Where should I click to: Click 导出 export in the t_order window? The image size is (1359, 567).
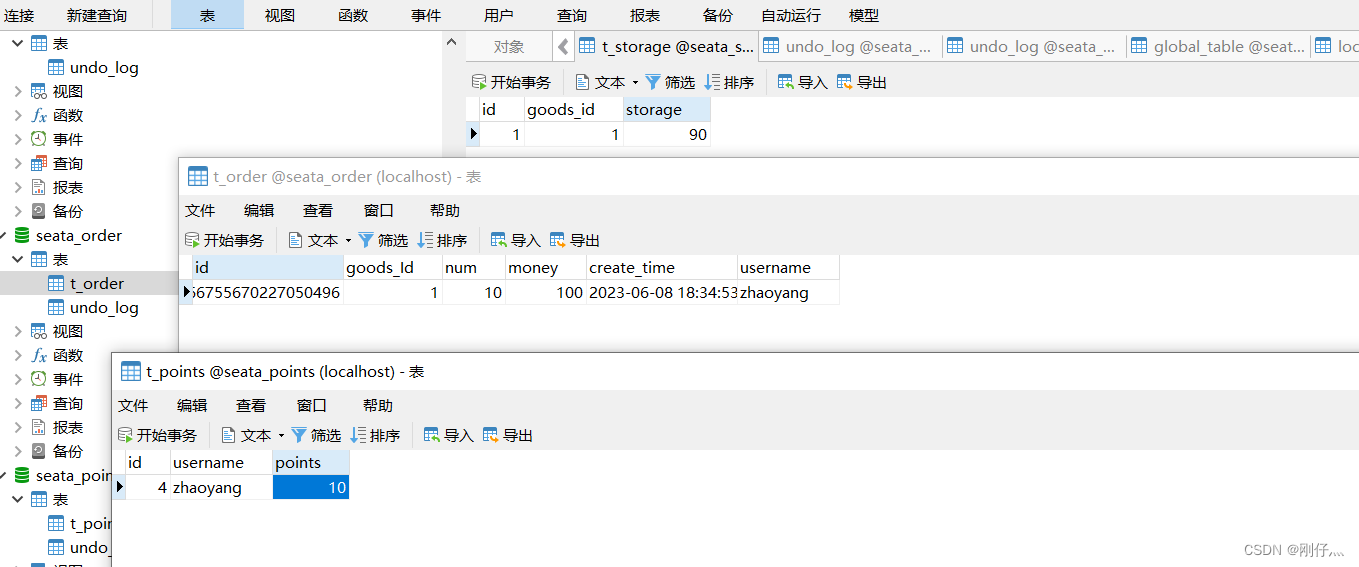coord(574,240)
